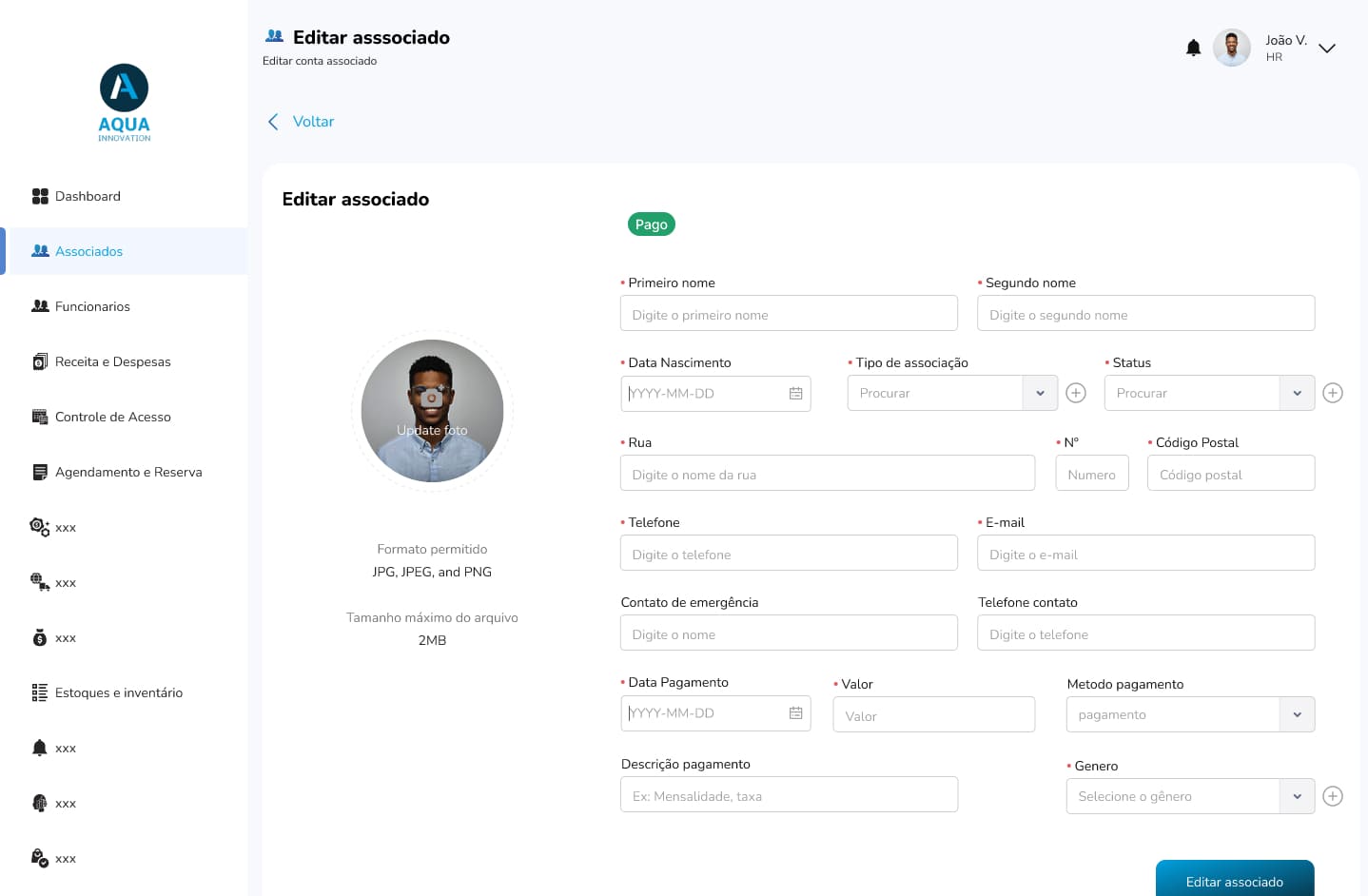This screenshot has height=896, width=1368.
Task: Expand the Tipo de associação dropdown
Action: click(x=1040, y=393)
